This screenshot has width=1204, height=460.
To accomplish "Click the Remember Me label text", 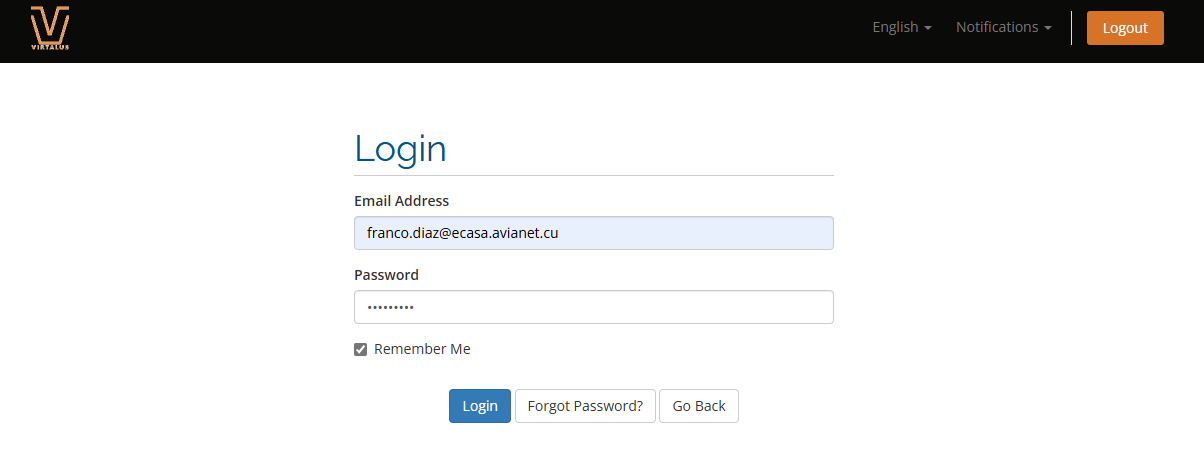I will point(422,349).
